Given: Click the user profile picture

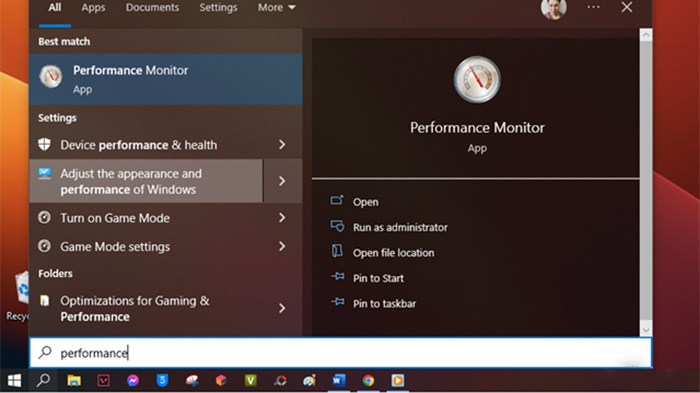Looking at the screenshot, I should (554, 8).
